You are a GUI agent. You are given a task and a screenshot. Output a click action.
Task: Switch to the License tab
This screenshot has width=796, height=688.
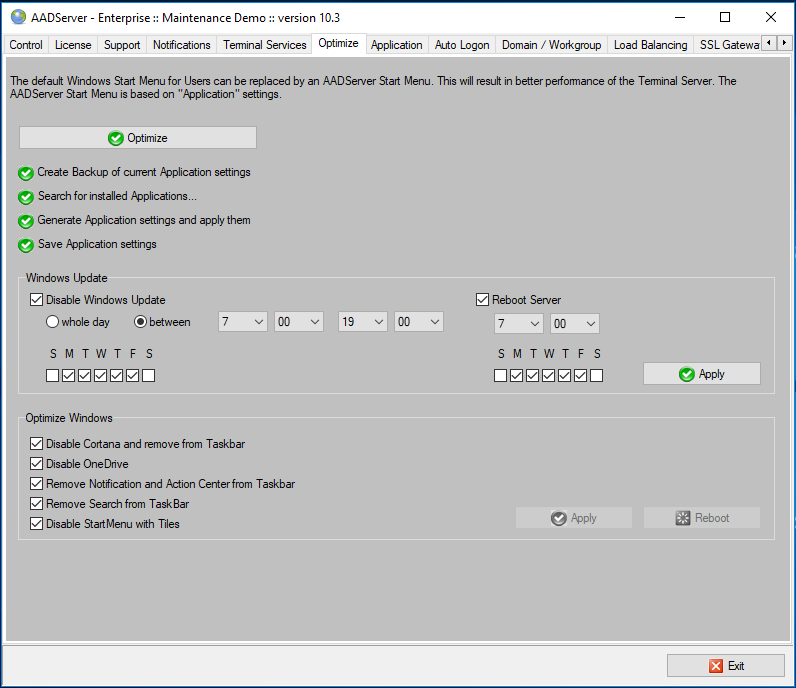(x=73, y=45)
